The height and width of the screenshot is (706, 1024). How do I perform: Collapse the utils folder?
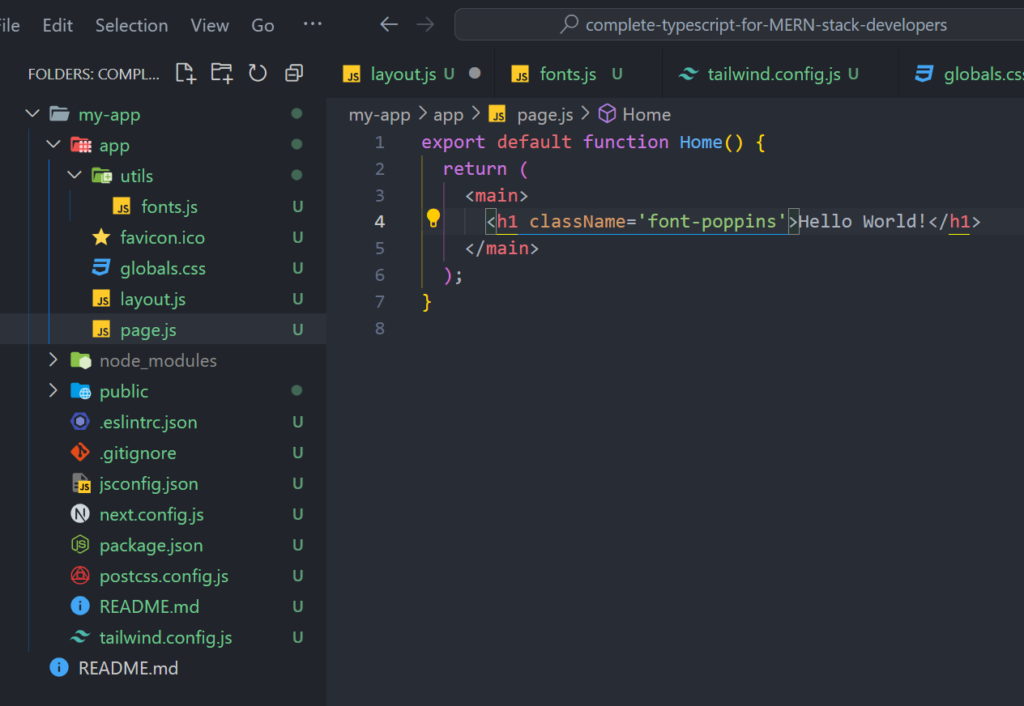coord(74,176)
